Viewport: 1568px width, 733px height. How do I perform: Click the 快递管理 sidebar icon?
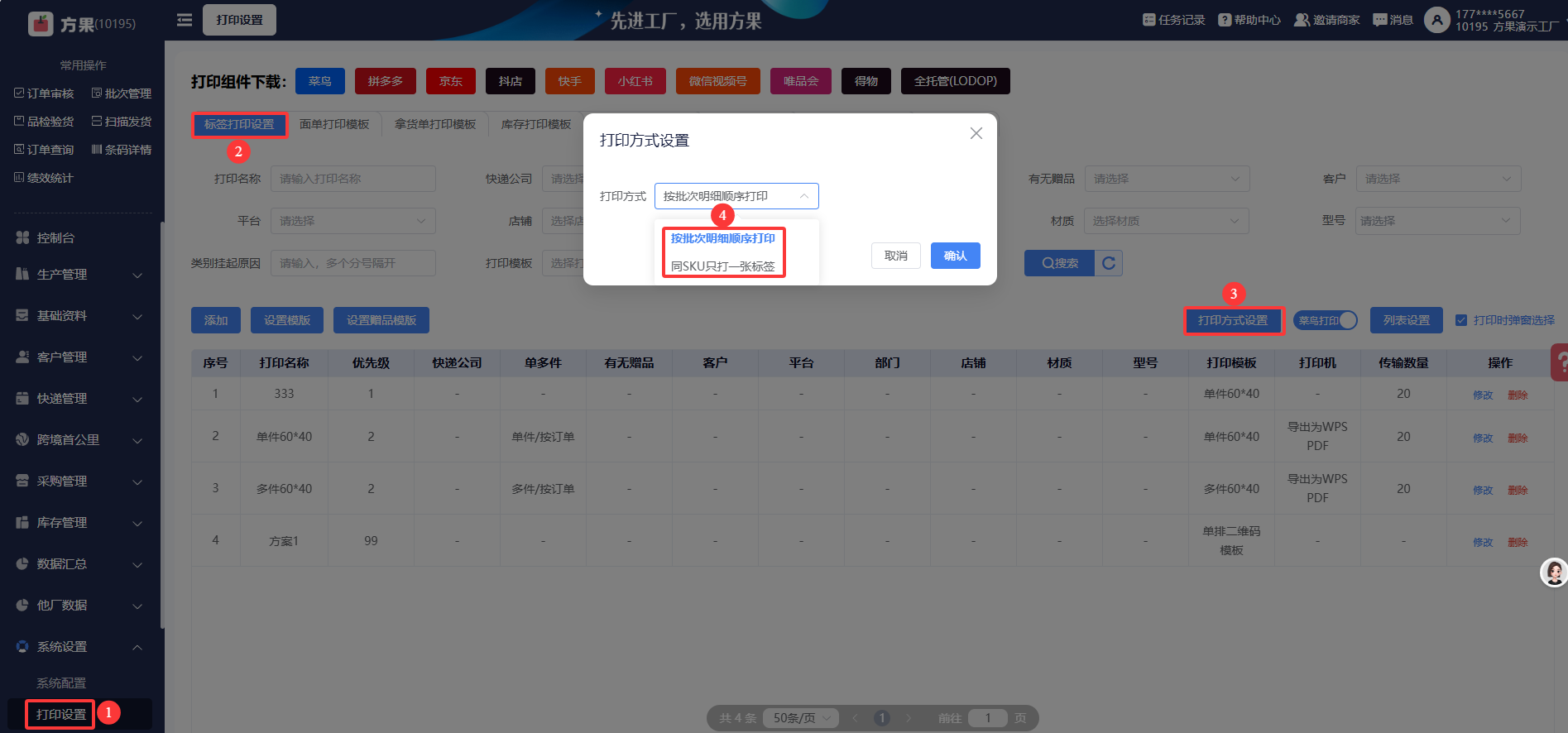coord(22,398)
